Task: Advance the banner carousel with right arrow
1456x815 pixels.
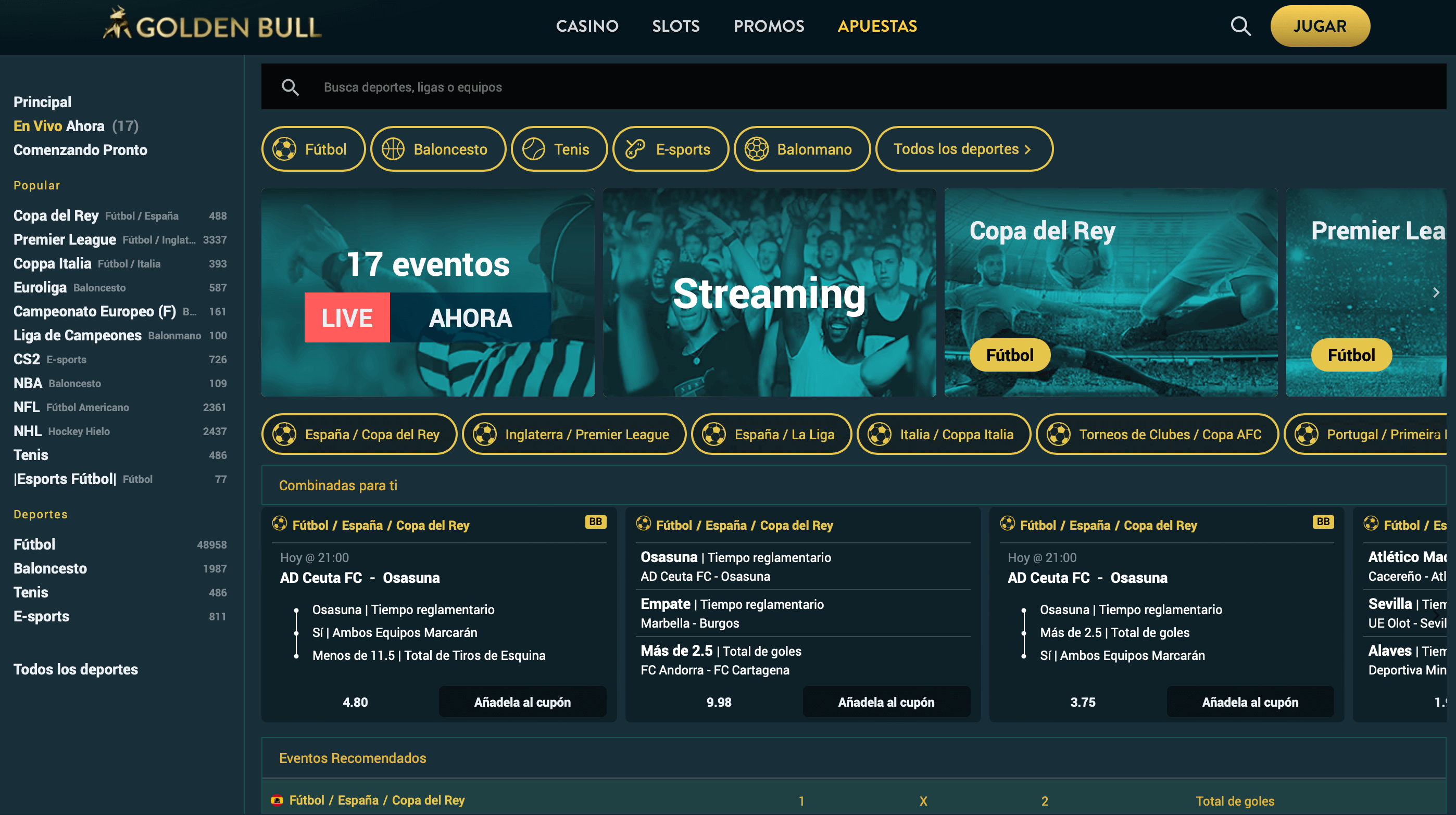Action: (x=1436, y=292)
